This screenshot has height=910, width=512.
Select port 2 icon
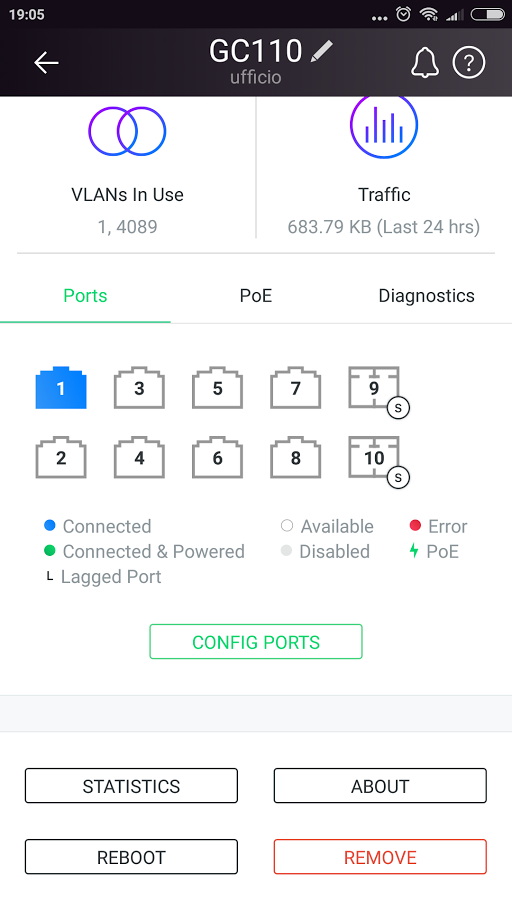point(61,457)
